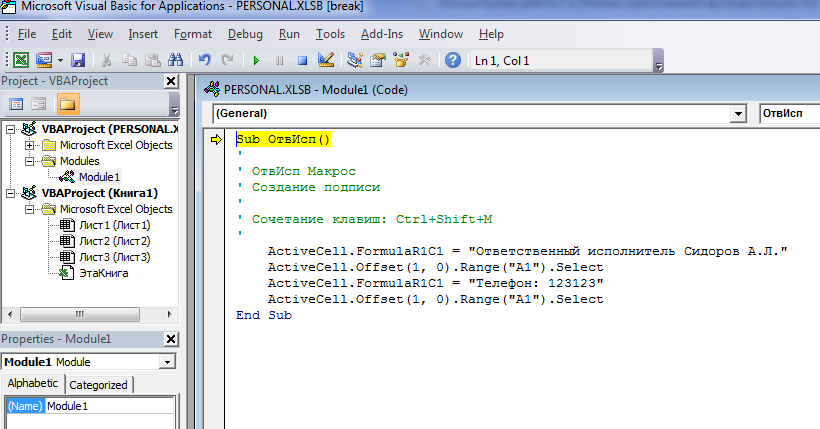Click the Undo arrow icon
The image size is (820, 429).
[204, 60]
